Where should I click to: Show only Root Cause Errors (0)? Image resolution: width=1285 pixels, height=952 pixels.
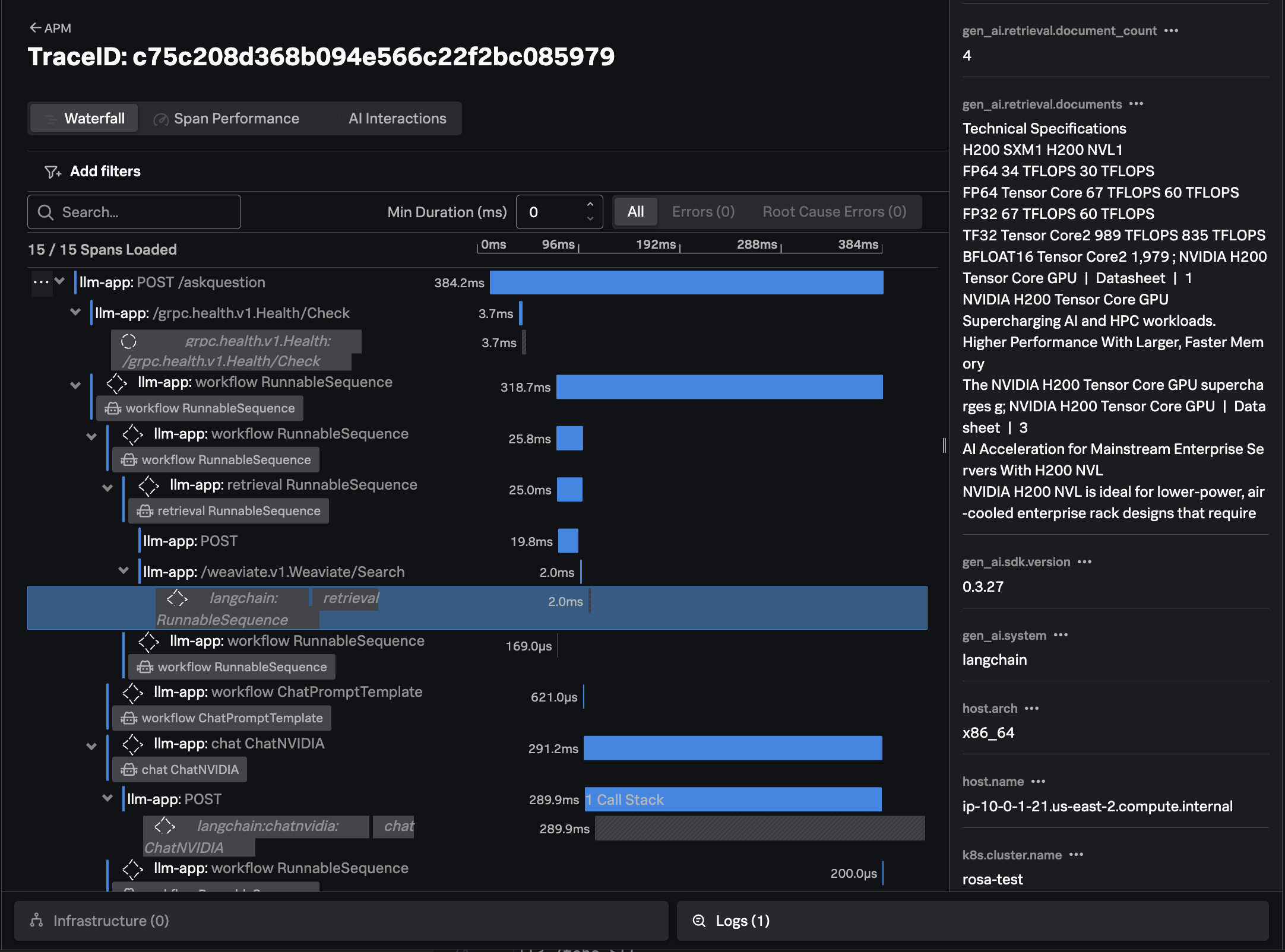tap(834, 212)
